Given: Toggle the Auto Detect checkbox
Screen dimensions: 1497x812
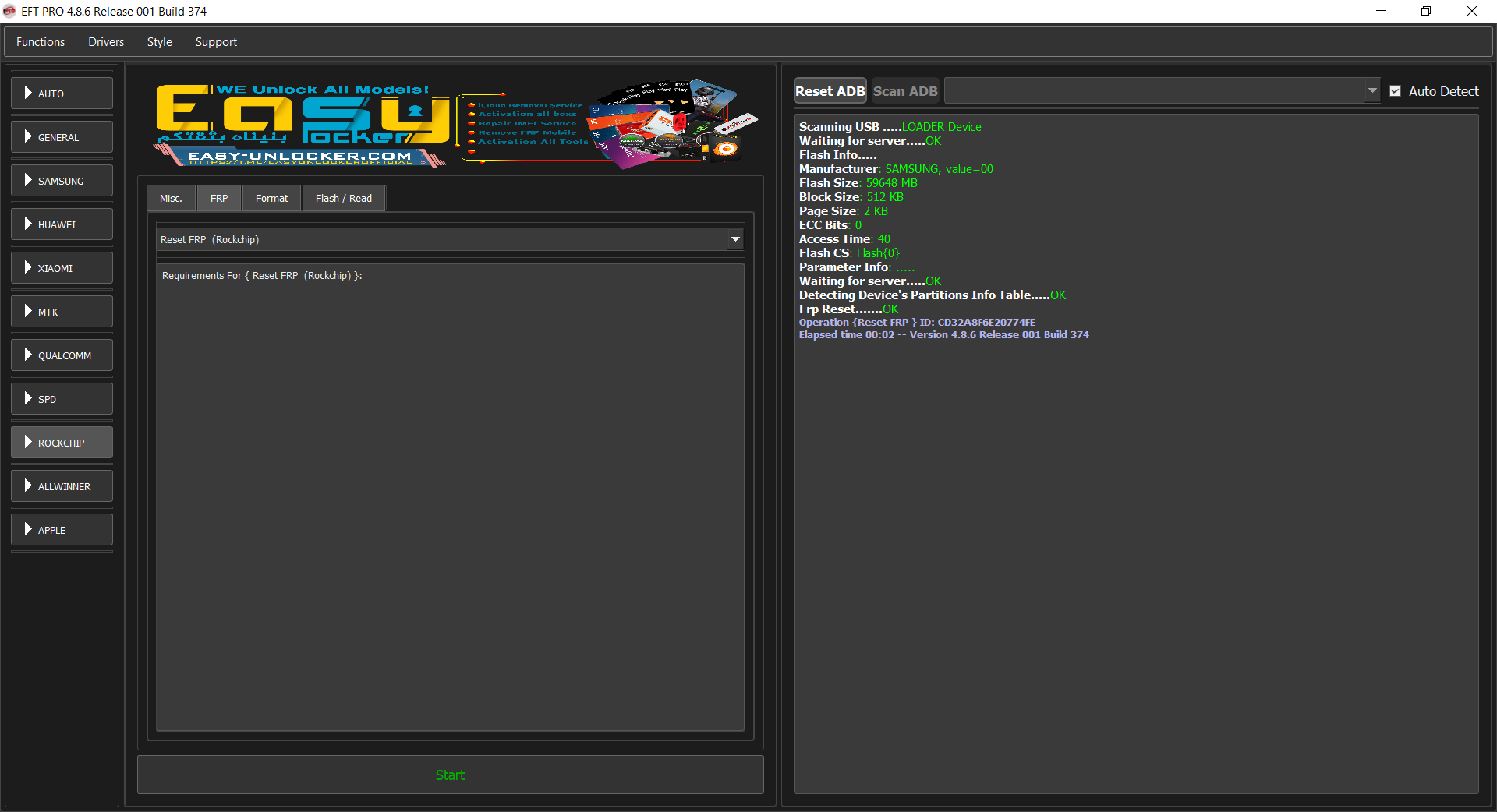Looking at the screenshot, I should click(1396, 91).
